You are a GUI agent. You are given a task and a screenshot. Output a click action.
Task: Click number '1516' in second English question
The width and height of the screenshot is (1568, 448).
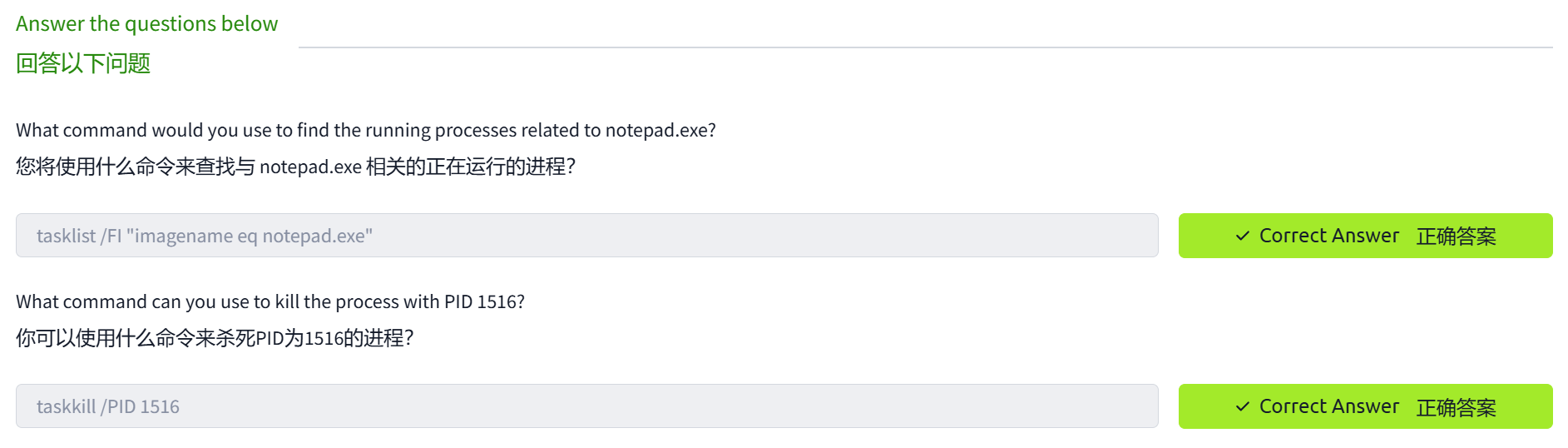point(497,301)
